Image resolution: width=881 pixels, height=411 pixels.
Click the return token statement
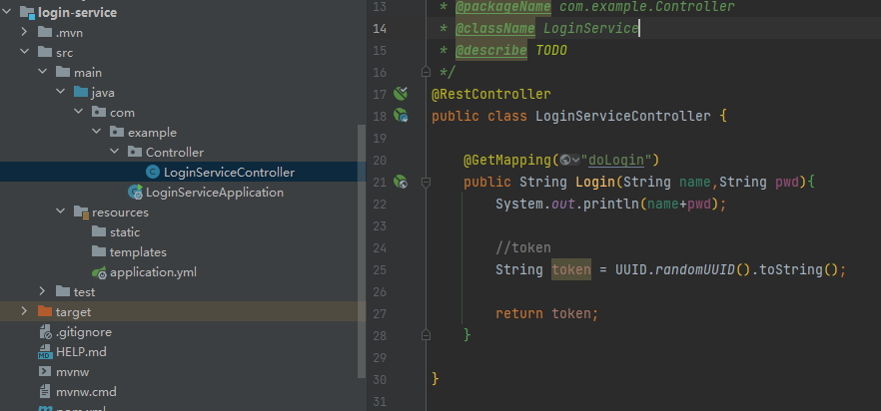click(x=547, y=313)
